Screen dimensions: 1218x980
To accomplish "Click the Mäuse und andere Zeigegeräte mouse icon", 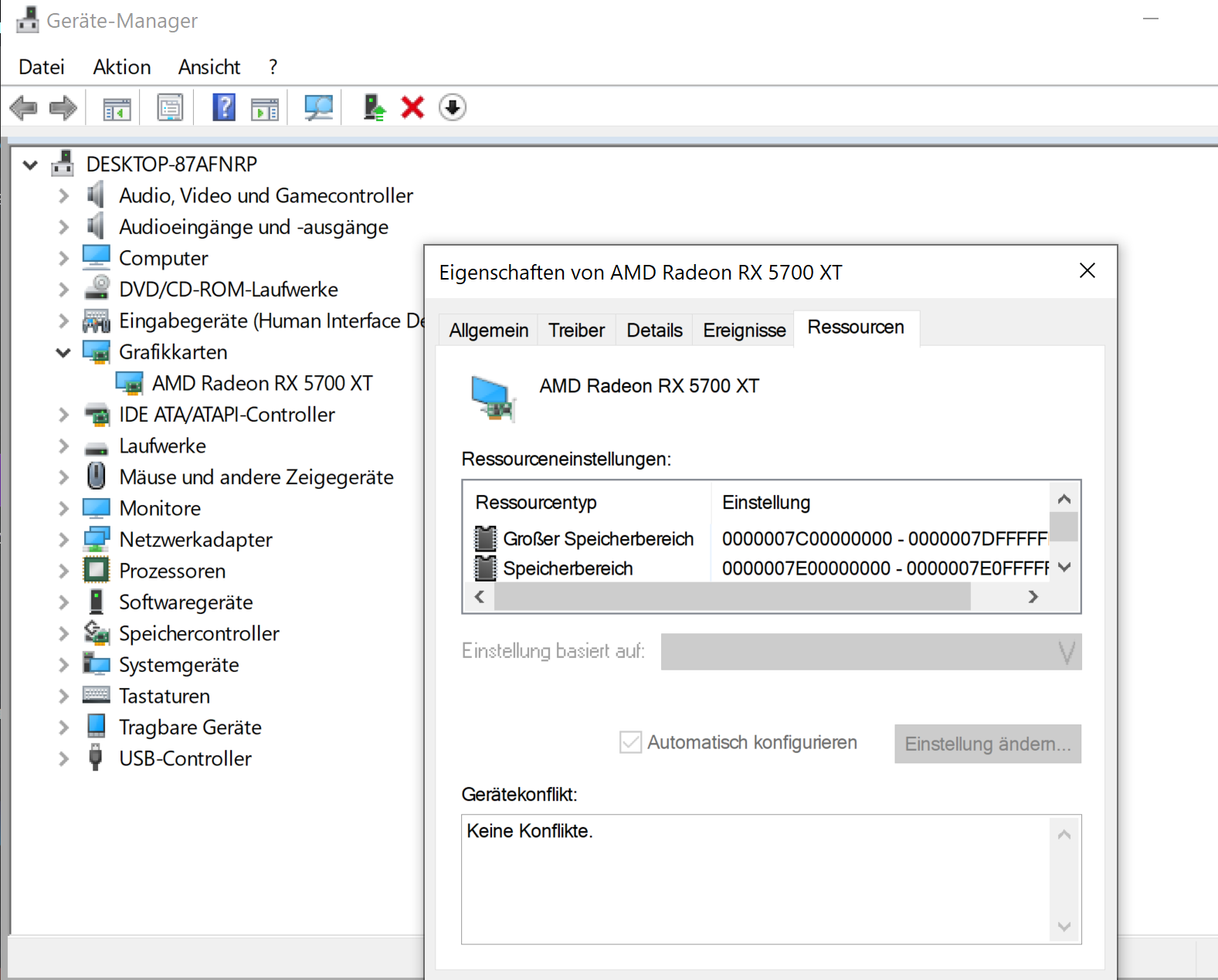I will click(97, 476).
